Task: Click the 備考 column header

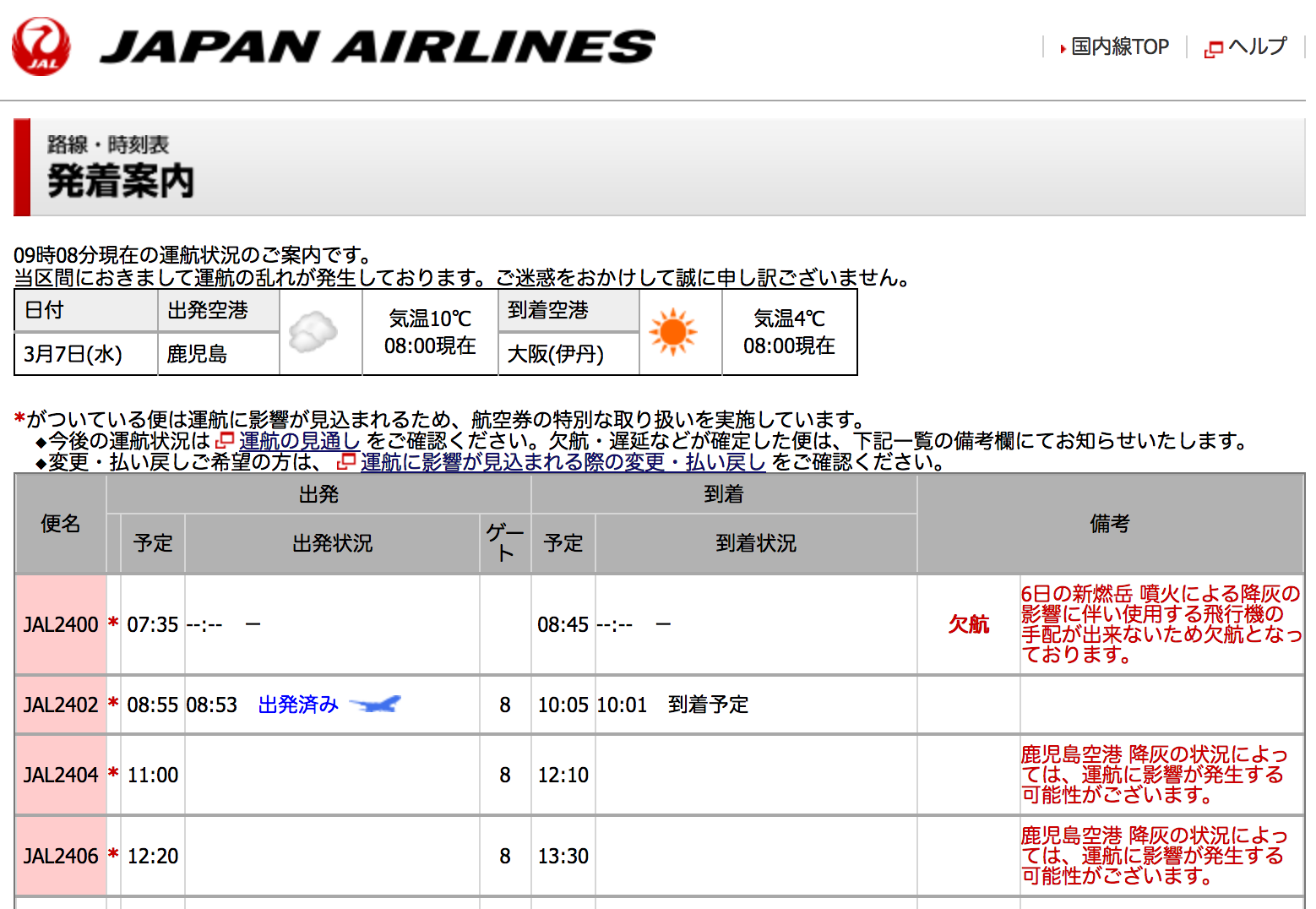Action: click(x=1110, y=524)
